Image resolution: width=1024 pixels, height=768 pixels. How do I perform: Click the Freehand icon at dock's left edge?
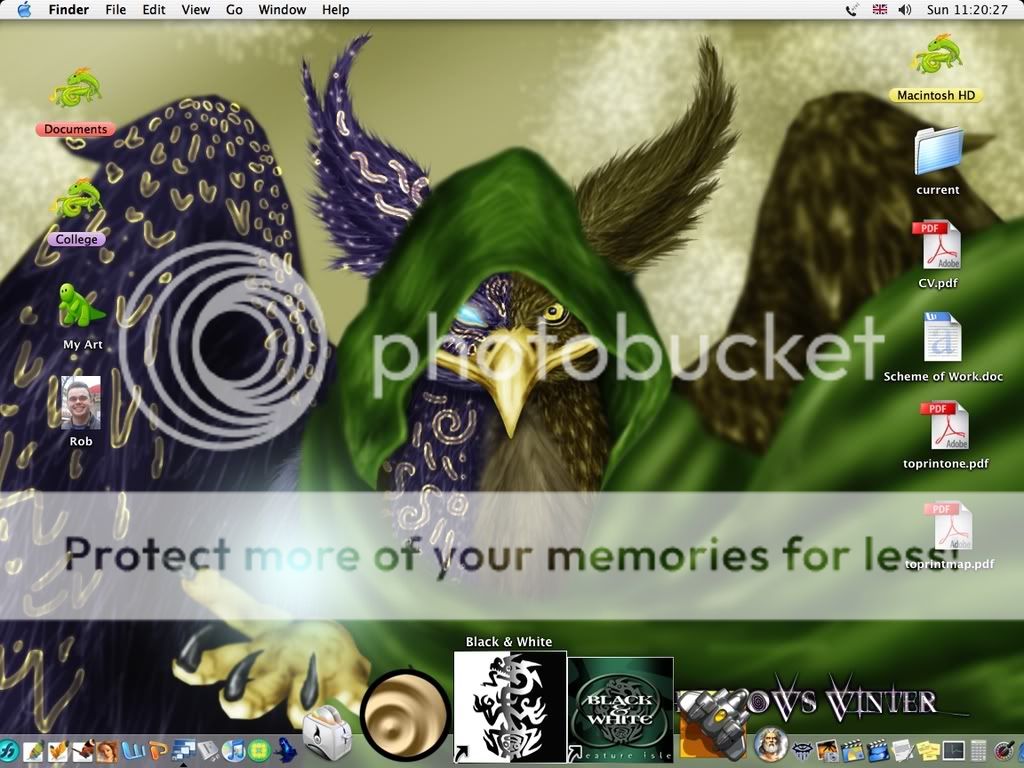(x=7, y=750)
